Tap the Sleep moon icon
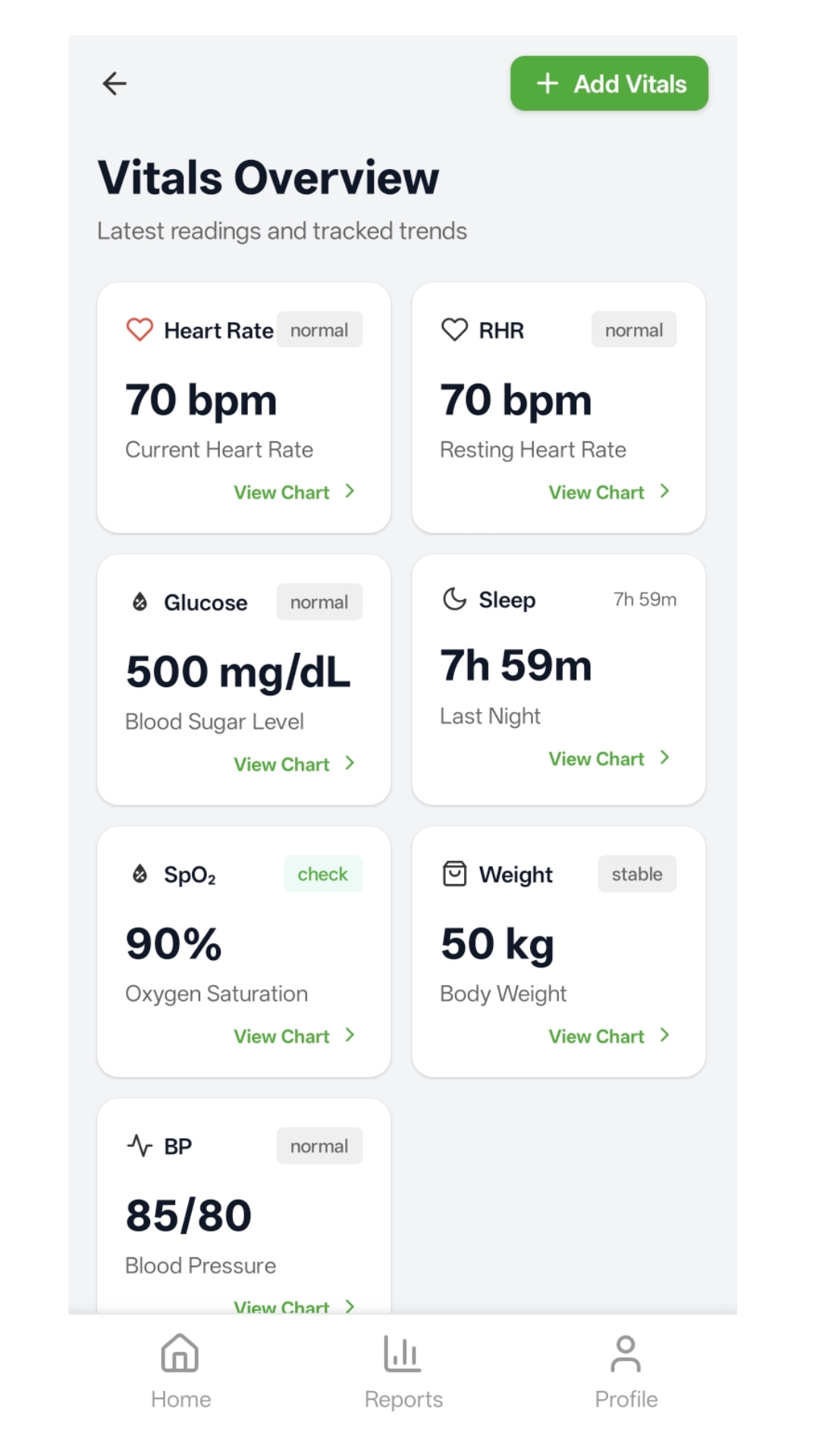 pyautogui.click(x=454, y=599)
